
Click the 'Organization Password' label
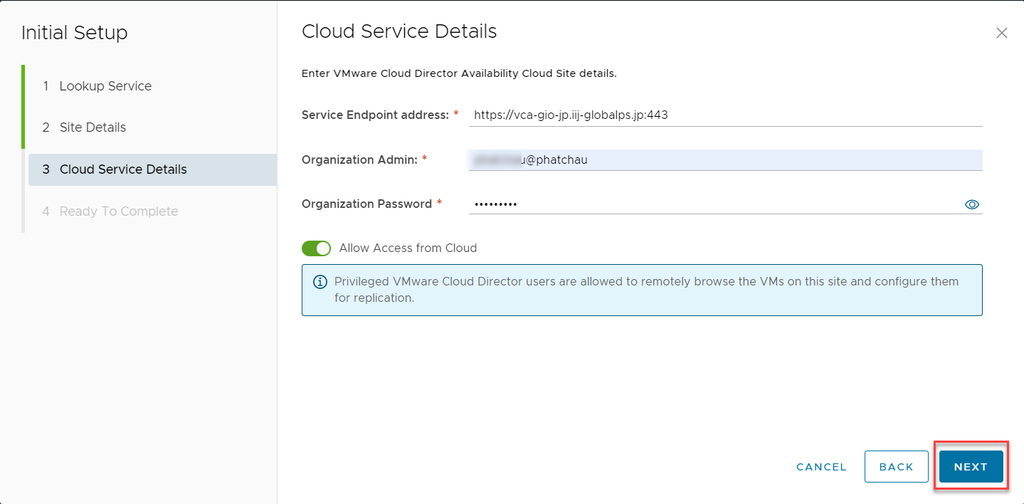click(367, 204)
